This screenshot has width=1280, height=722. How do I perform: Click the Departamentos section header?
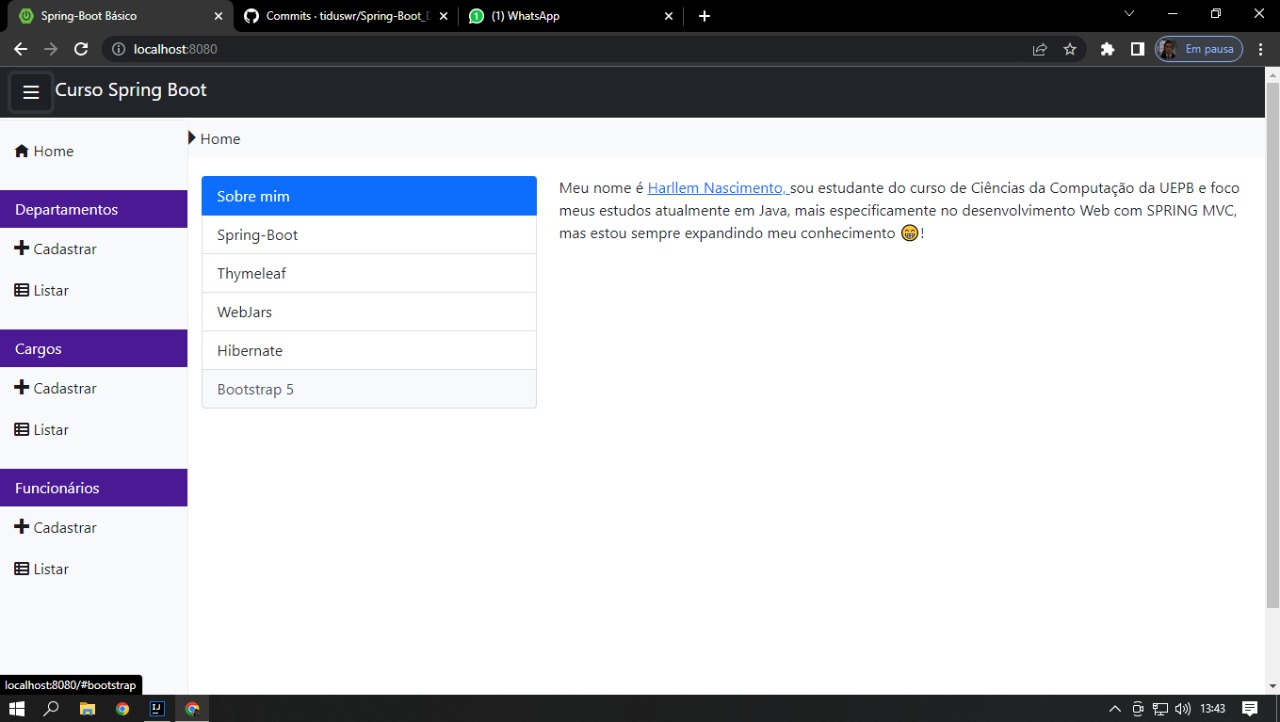[94, 209]
